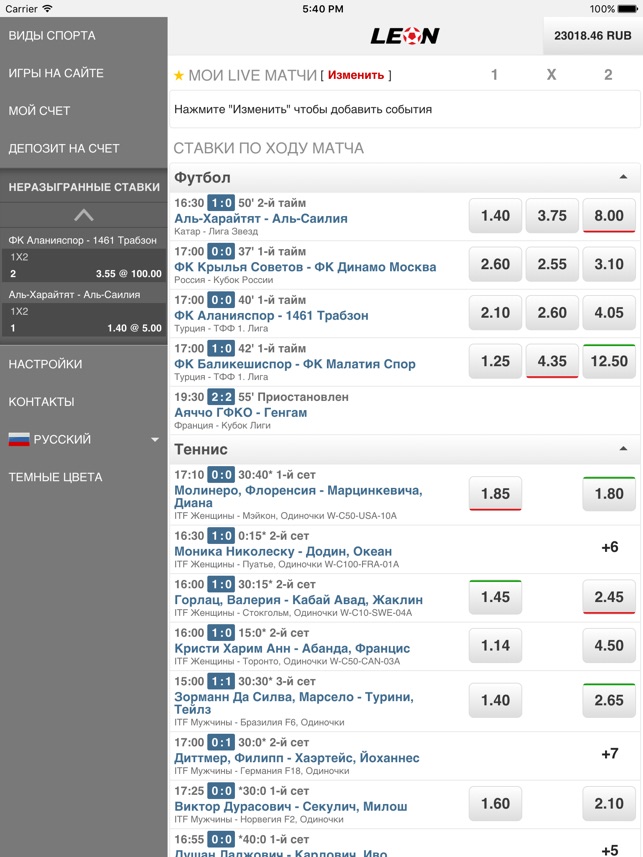
Task: Click the Изменить link
Action: coord(356,75)
